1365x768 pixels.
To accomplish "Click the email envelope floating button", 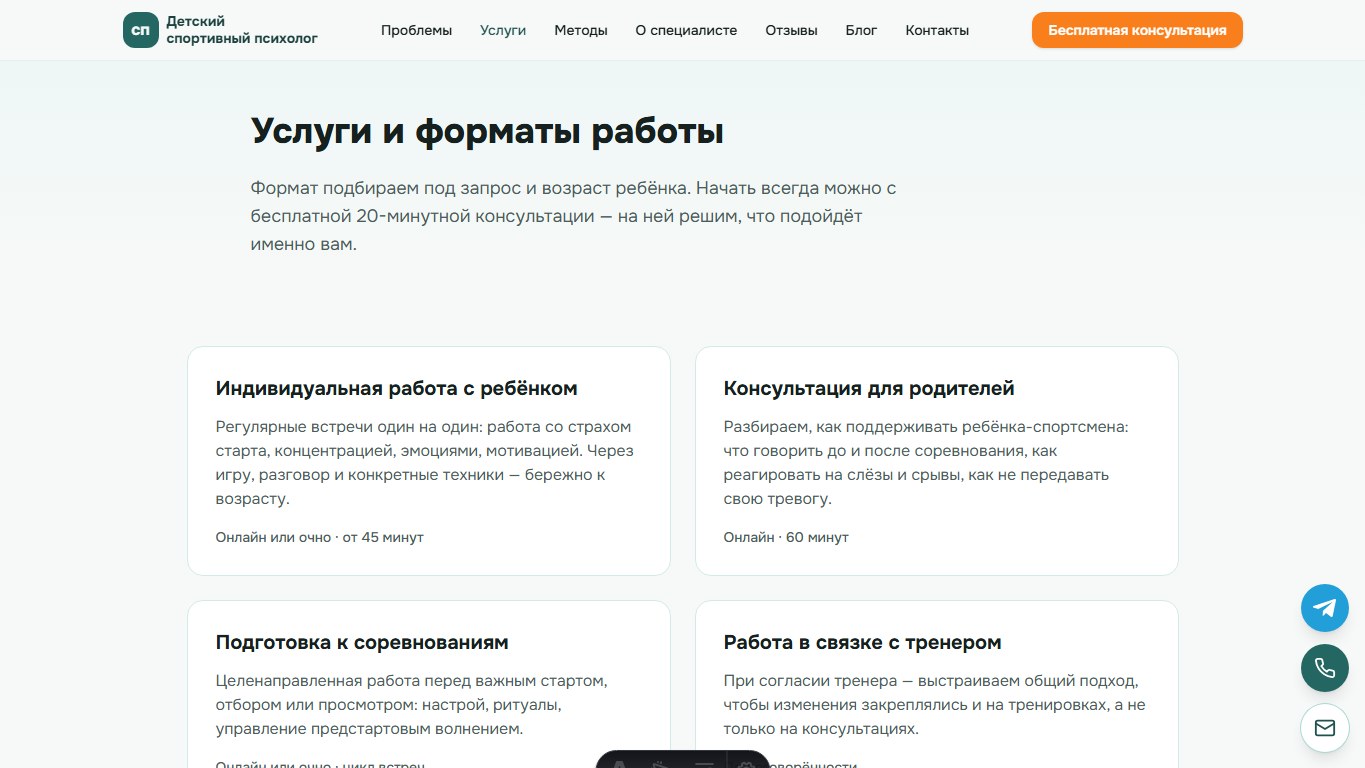I will click(1325, 728).
